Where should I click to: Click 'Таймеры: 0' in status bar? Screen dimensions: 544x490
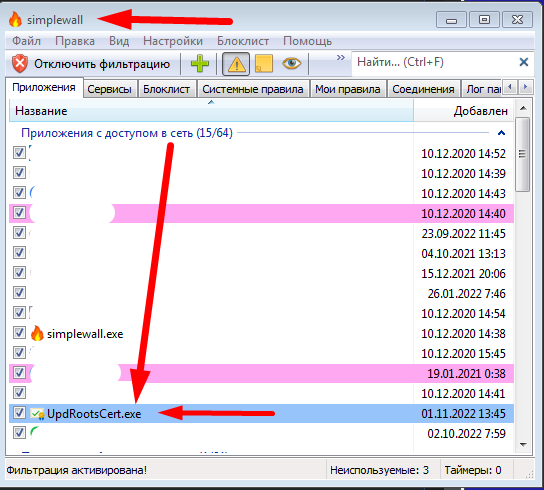[x=473, y=470]
